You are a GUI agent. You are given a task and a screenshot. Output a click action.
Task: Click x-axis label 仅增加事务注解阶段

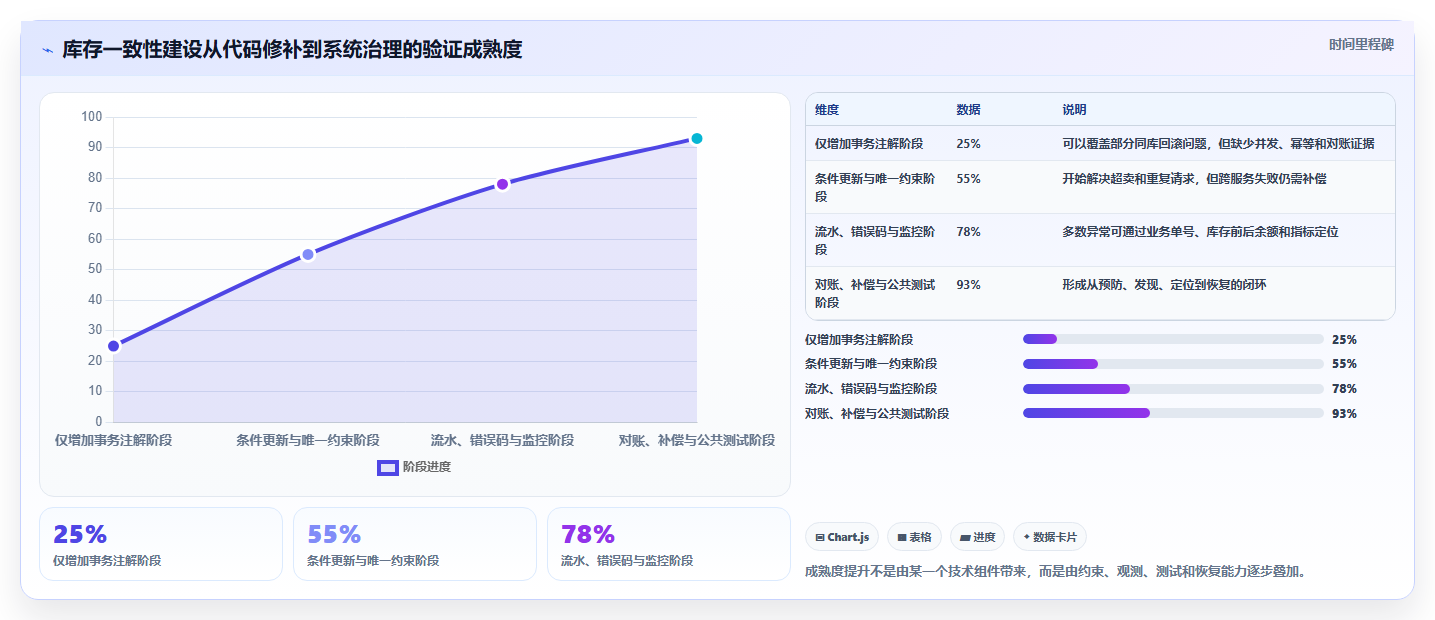coord(113,440)
